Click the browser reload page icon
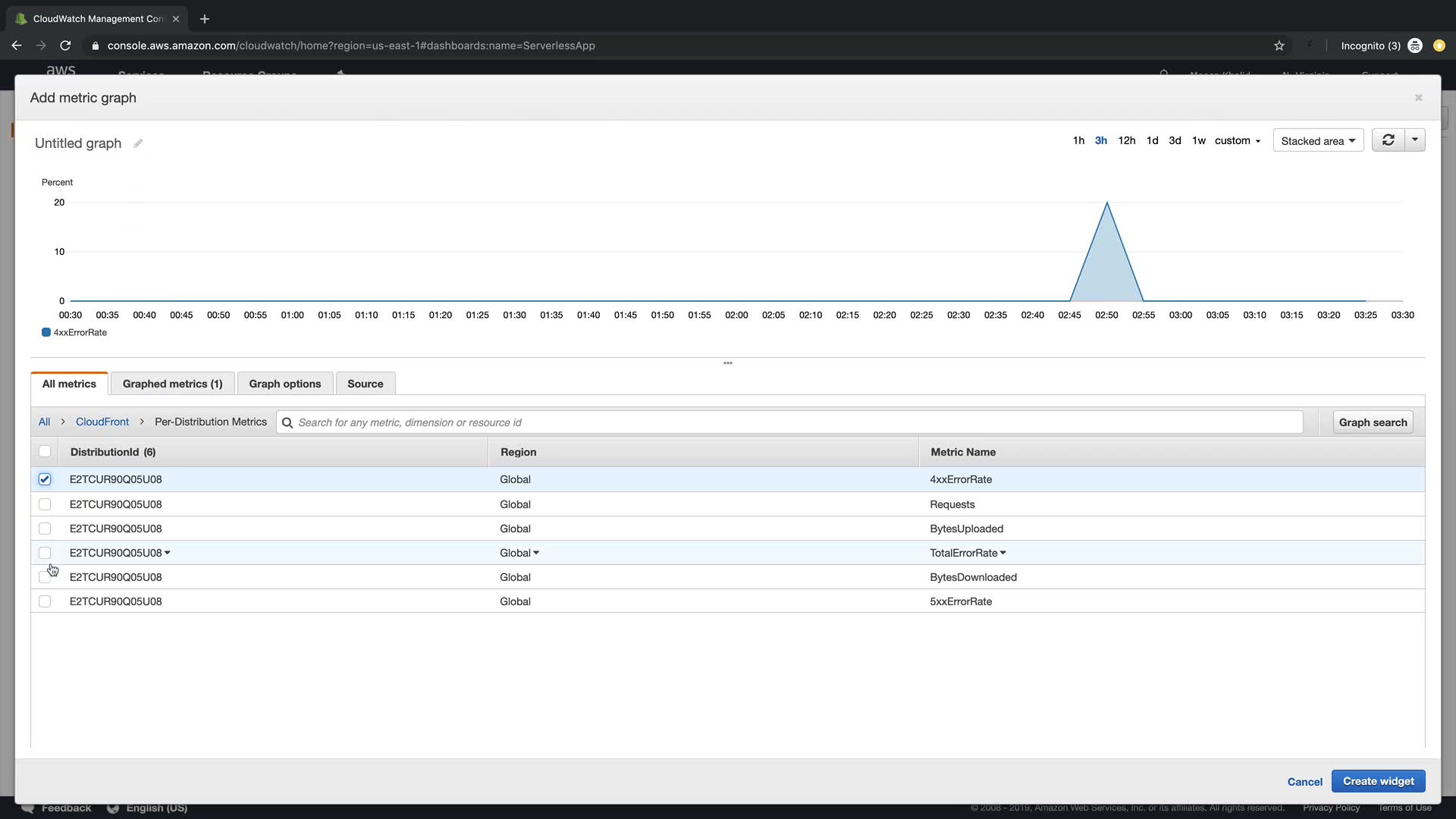 click(65, 45)
